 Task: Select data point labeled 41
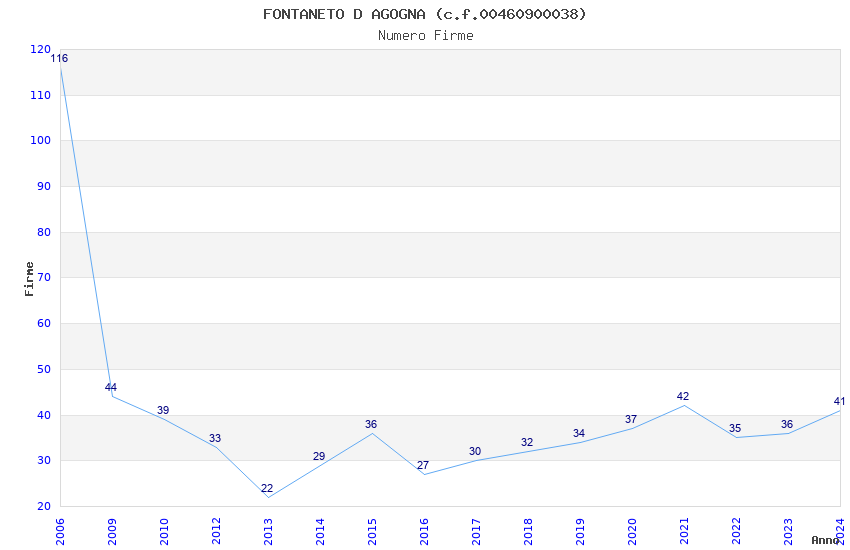(x=839, y=401)
